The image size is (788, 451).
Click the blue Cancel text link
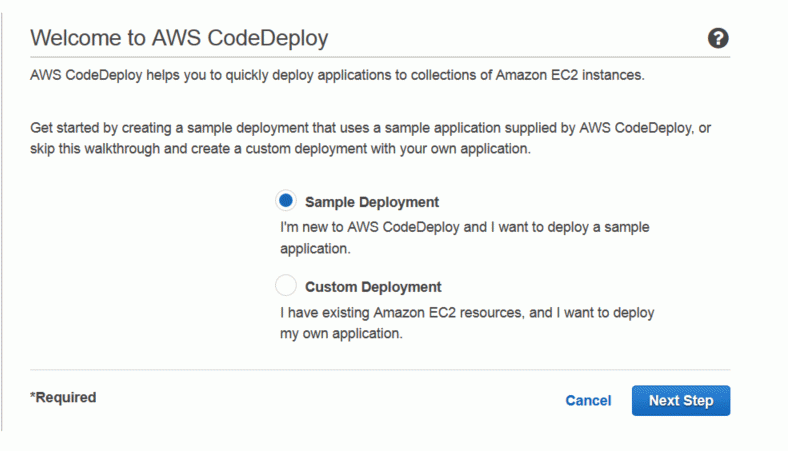tap(588, 401)
